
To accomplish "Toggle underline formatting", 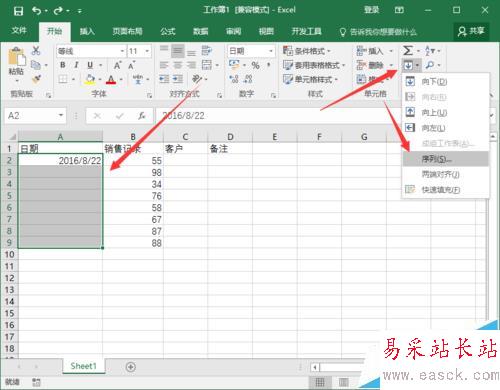I will tap(90, 65).
